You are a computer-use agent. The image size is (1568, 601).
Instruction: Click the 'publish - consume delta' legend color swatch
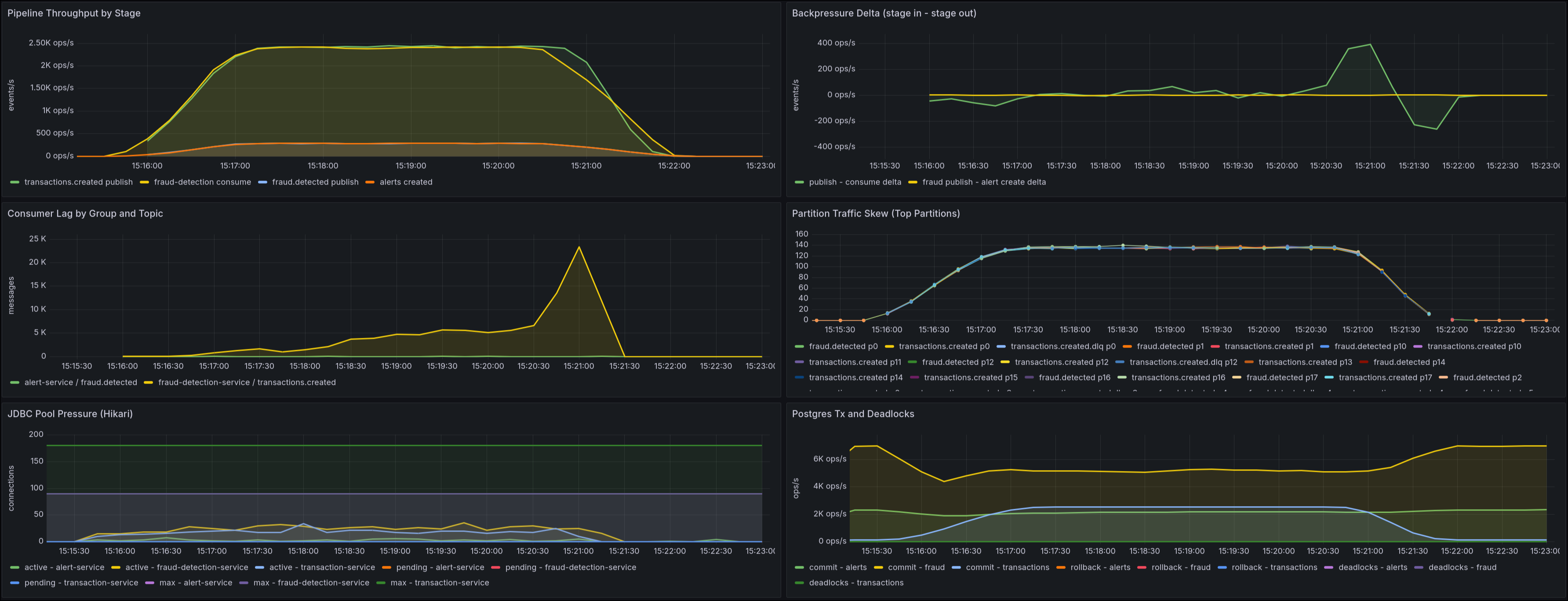point(799,182)
